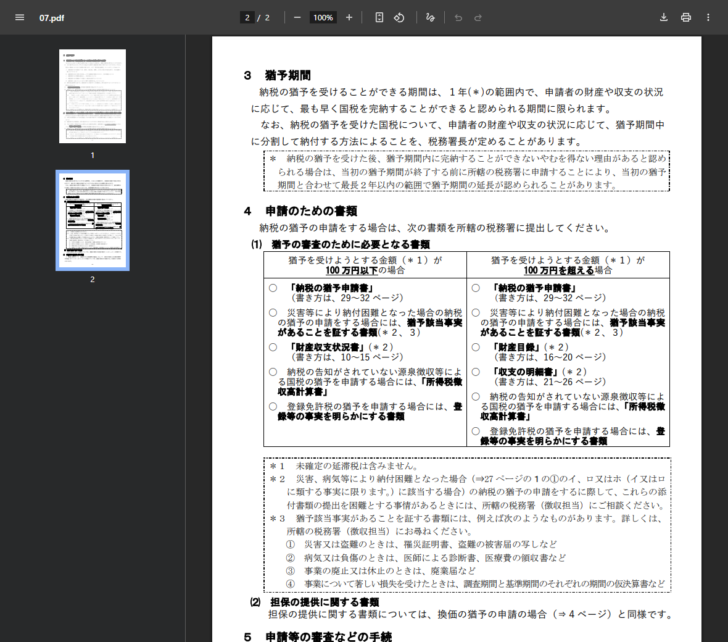
Task: Click the fit to page icon
Action: coord(379,18)
